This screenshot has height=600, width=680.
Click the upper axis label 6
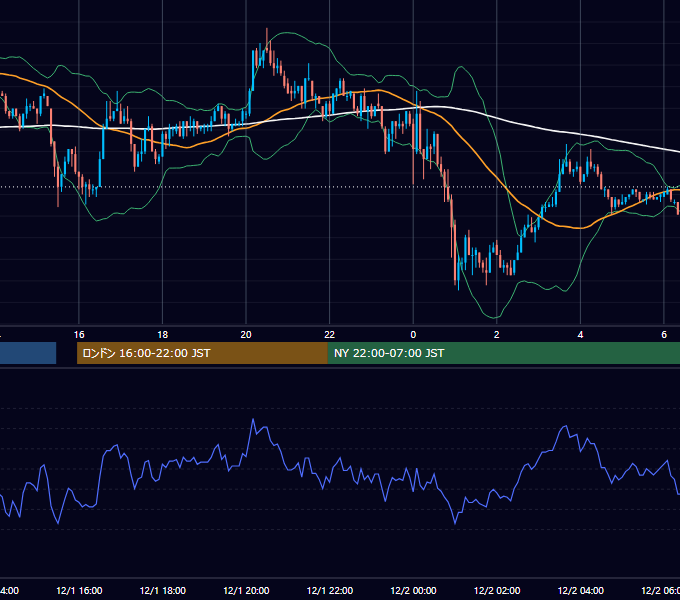coord(664,335)
